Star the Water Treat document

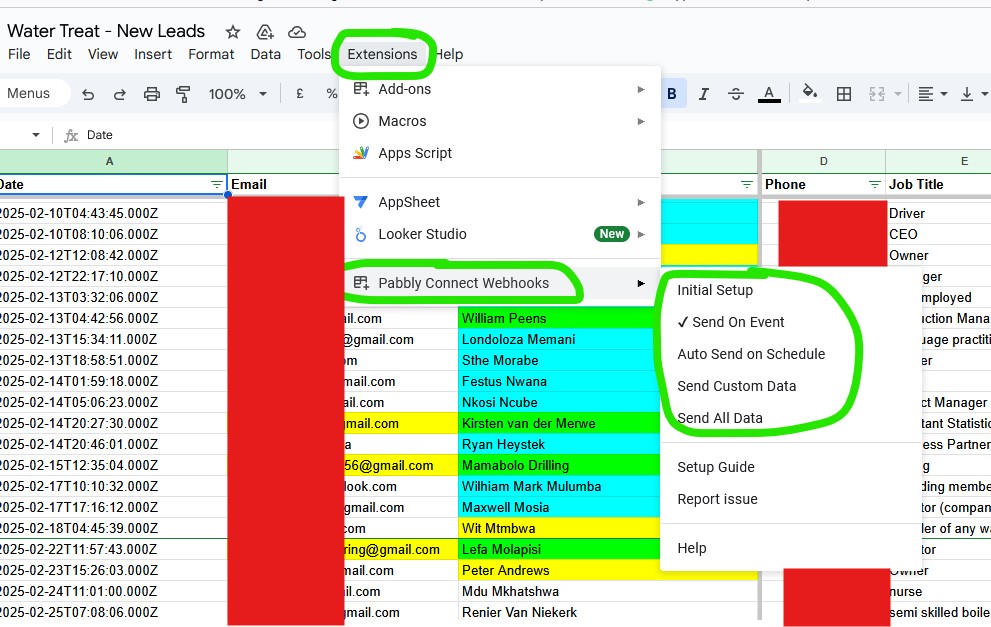coord(233,32)
